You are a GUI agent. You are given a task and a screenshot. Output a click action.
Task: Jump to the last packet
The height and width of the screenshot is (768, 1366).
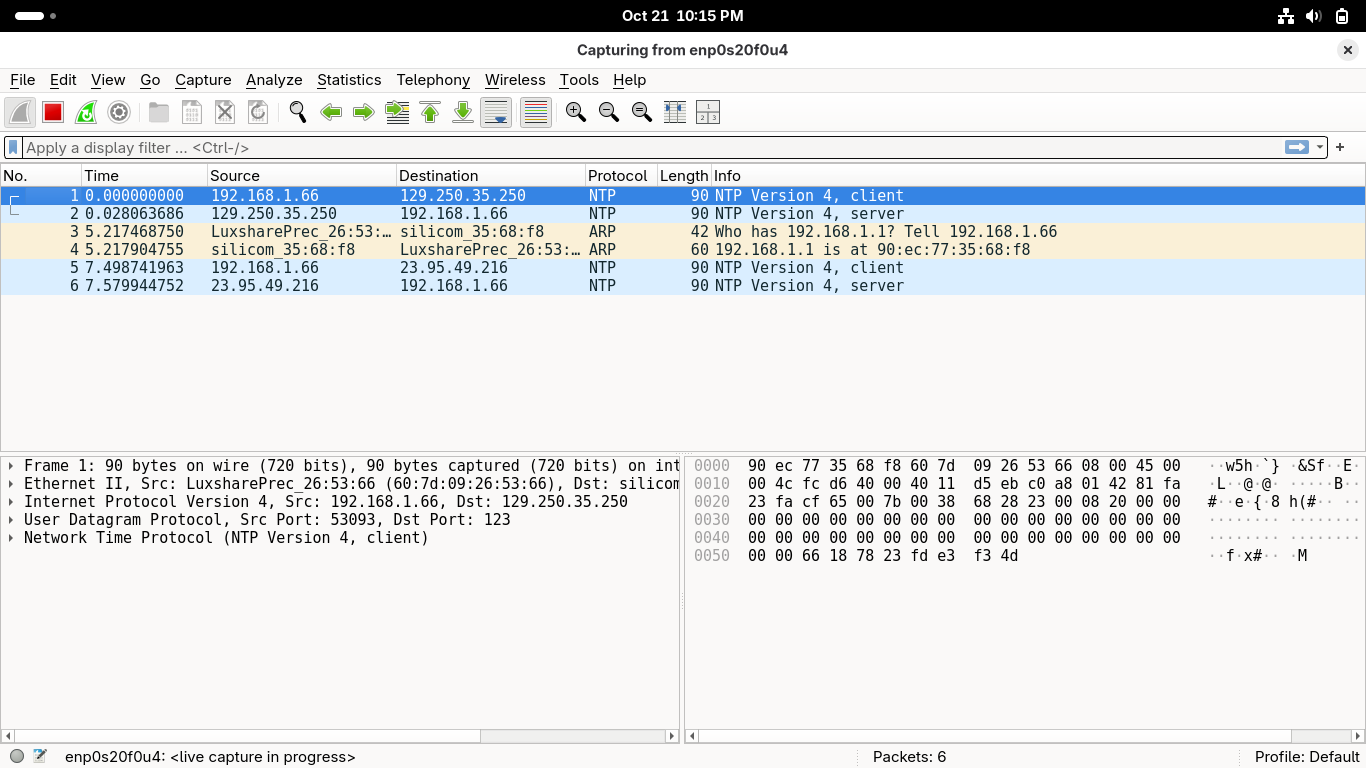point(463,113)
